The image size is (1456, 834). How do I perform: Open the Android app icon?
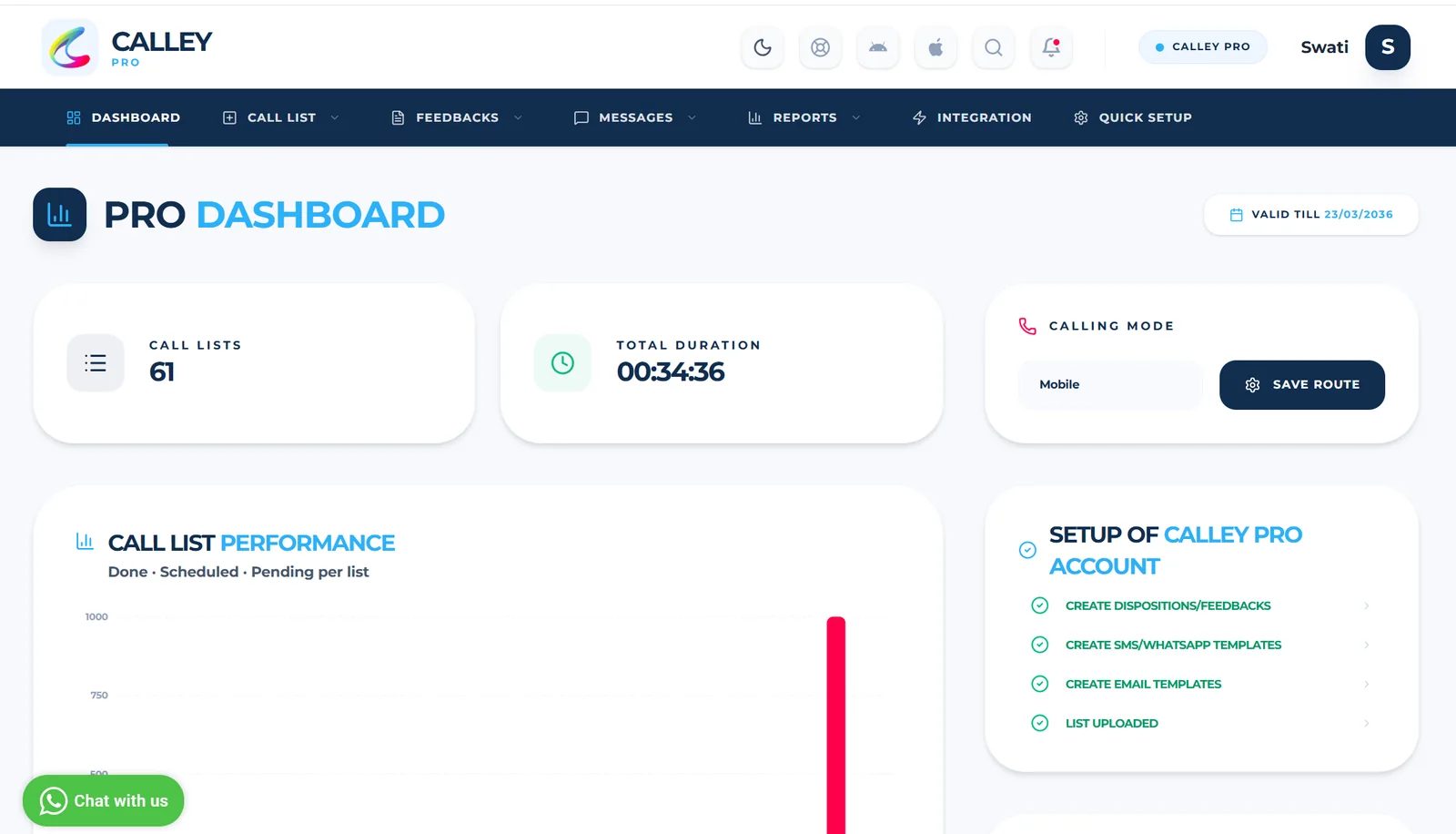click(878, 47)
